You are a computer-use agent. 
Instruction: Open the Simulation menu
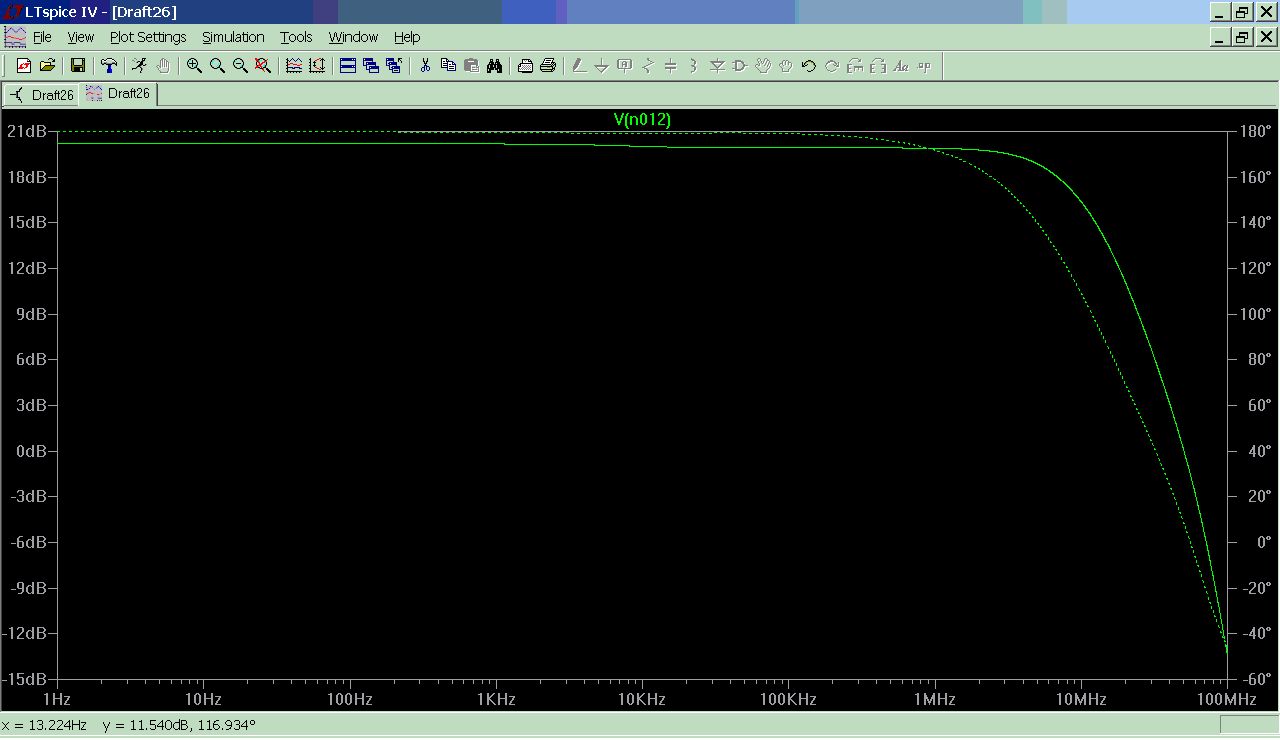click(233, 37)
